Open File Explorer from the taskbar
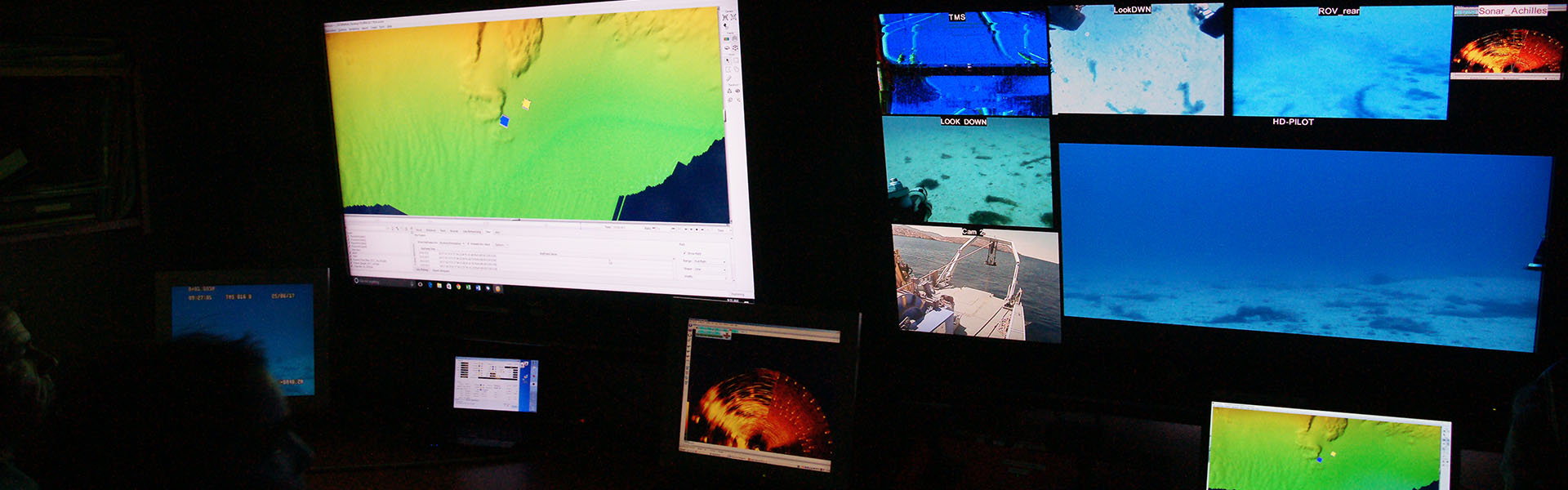The height and width of the screenshot is (490, 1568). [439, 286]
